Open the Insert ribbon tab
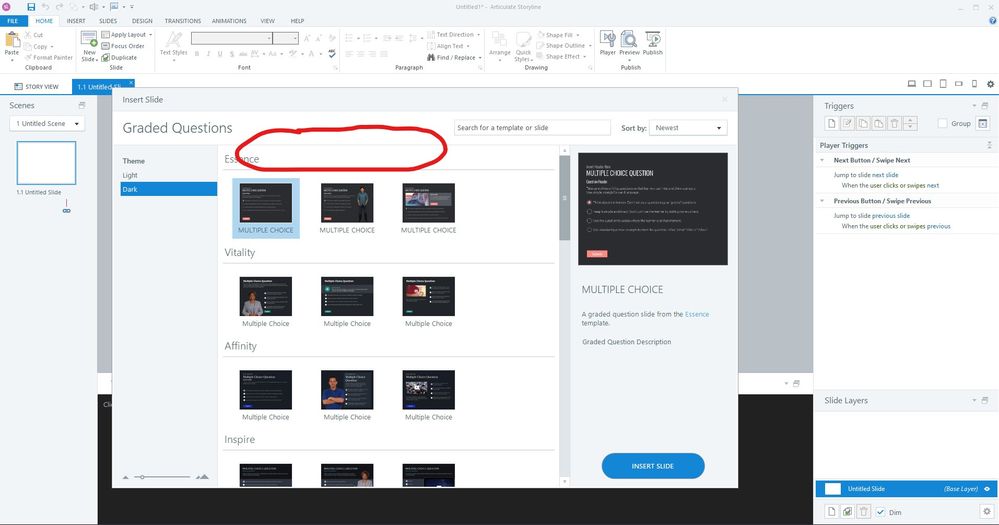The image size is (999, 525). pyautogui.click(x=76, y=20)
